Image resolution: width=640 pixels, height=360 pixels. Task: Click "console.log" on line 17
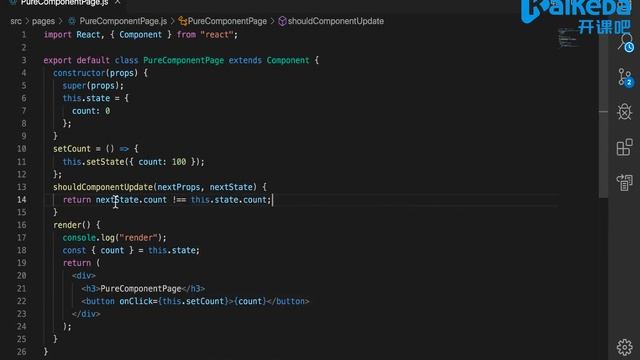89,238
